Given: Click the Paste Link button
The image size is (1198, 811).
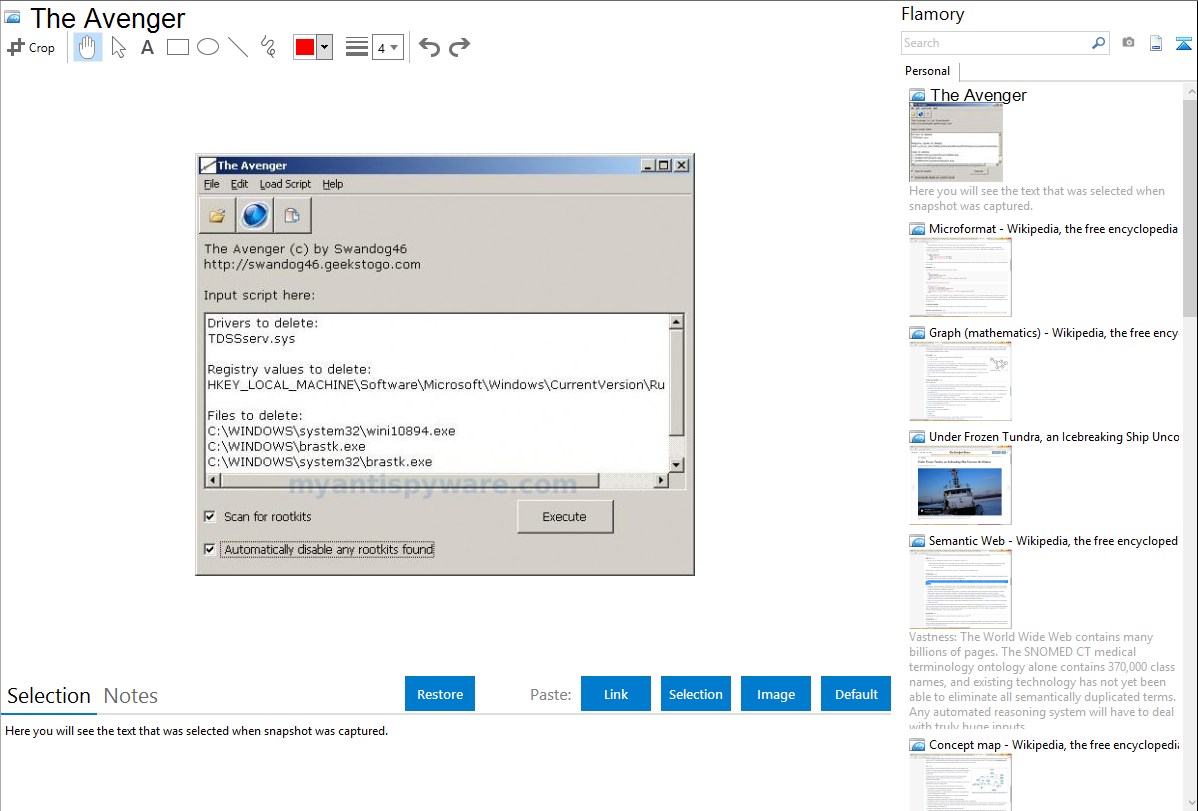Looking at the screenshot, I should 616,694.
